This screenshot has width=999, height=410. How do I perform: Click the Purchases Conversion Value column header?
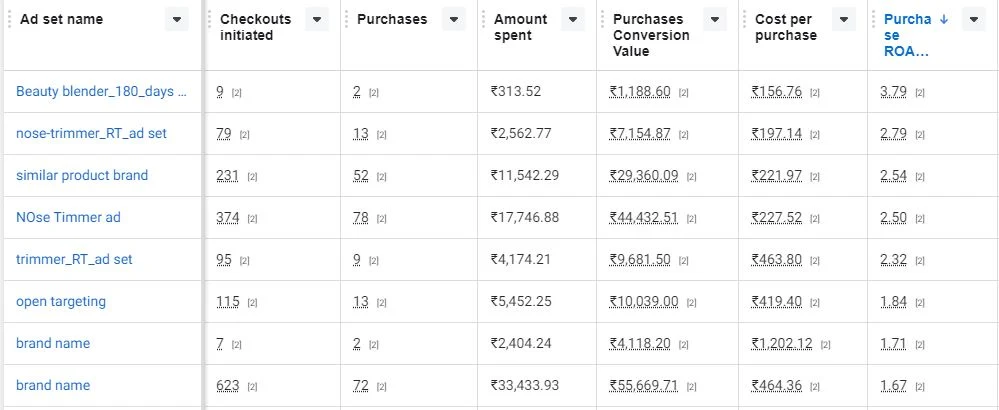point(651,35)
